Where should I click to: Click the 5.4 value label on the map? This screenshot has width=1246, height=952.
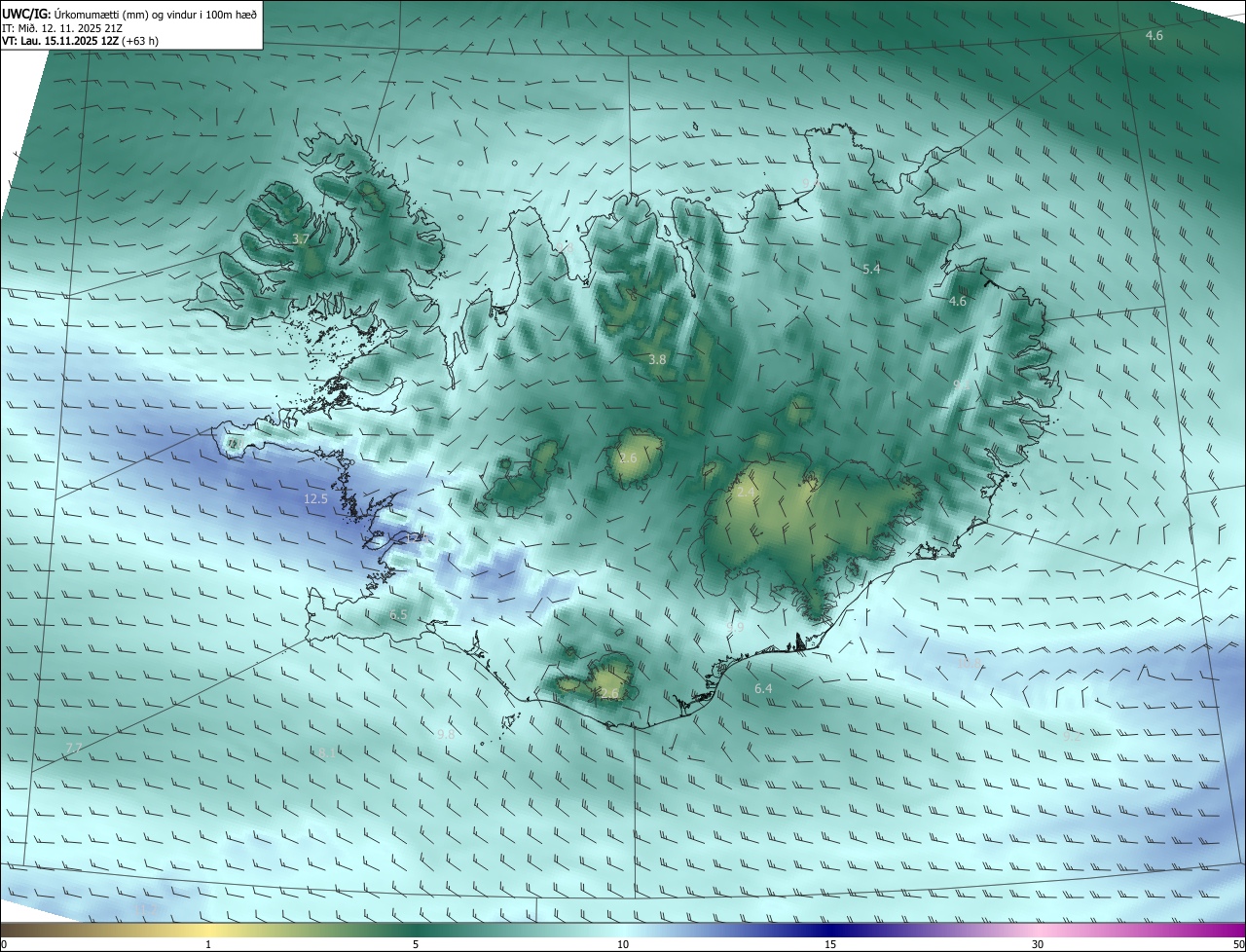click(x=871, y=269)
